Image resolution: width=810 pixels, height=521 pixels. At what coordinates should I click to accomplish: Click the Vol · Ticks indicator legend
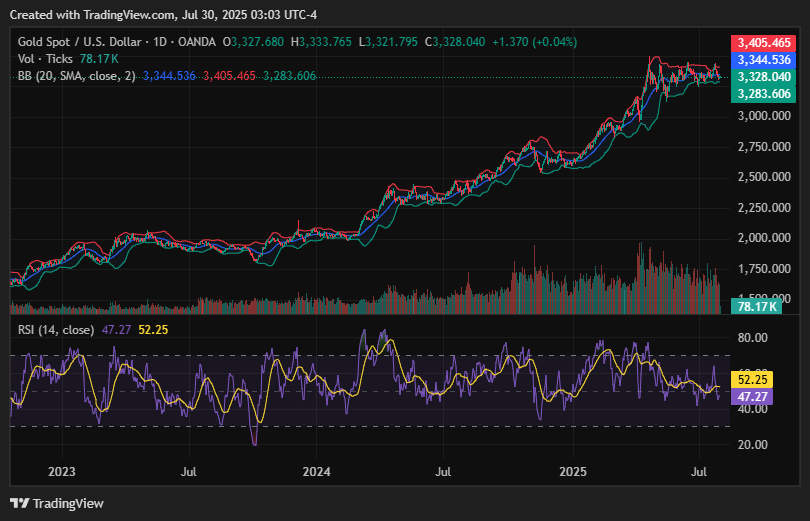46,59
